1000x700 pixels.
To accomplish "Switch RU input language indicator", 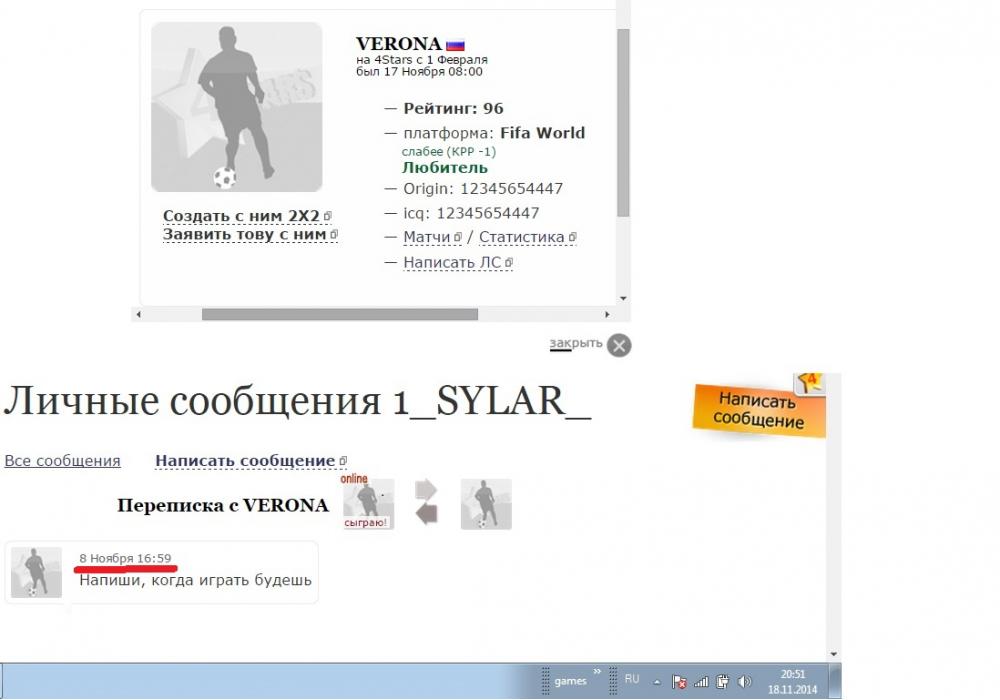I will coord(632,679).
